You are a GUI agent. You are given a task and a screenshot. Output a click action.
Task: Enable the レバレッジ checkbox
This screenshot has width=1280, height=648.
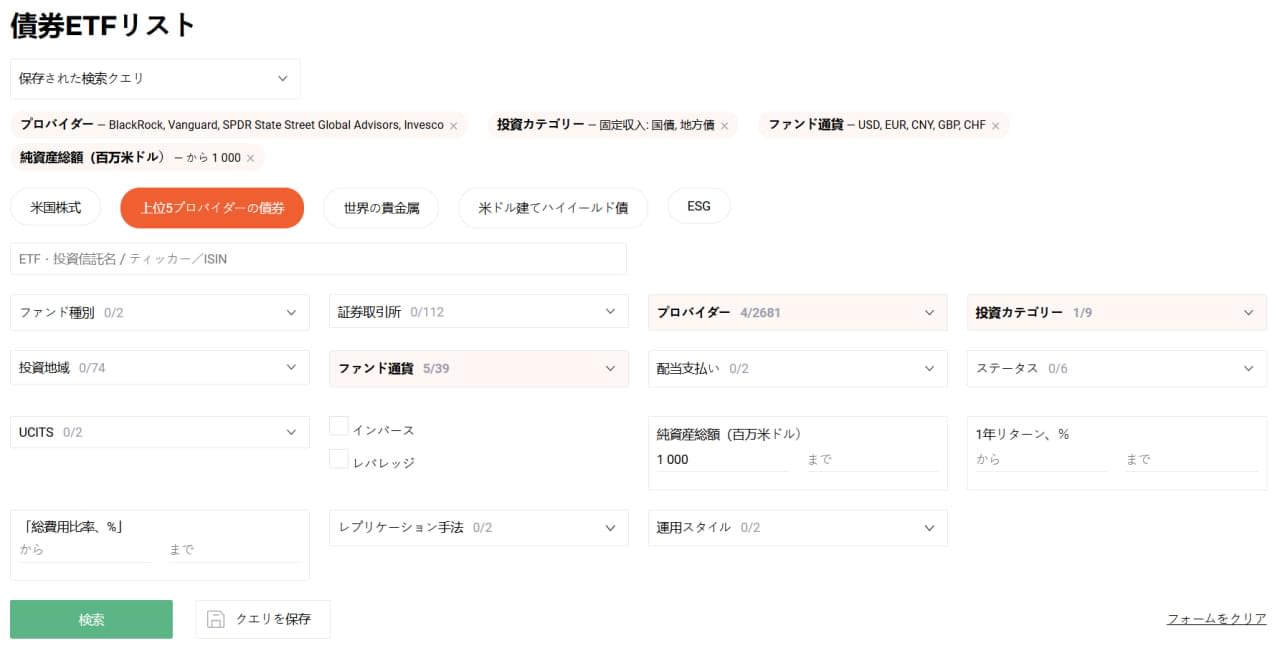[x=339, y=460]
